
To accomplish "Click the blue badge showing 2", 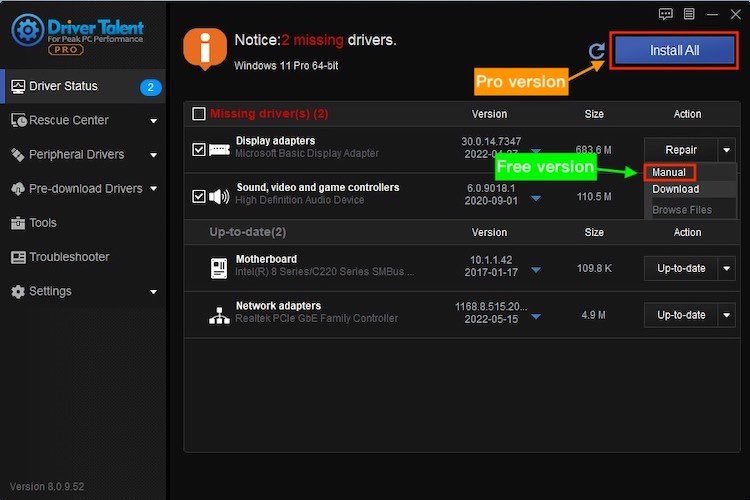I will coord(150,87).
